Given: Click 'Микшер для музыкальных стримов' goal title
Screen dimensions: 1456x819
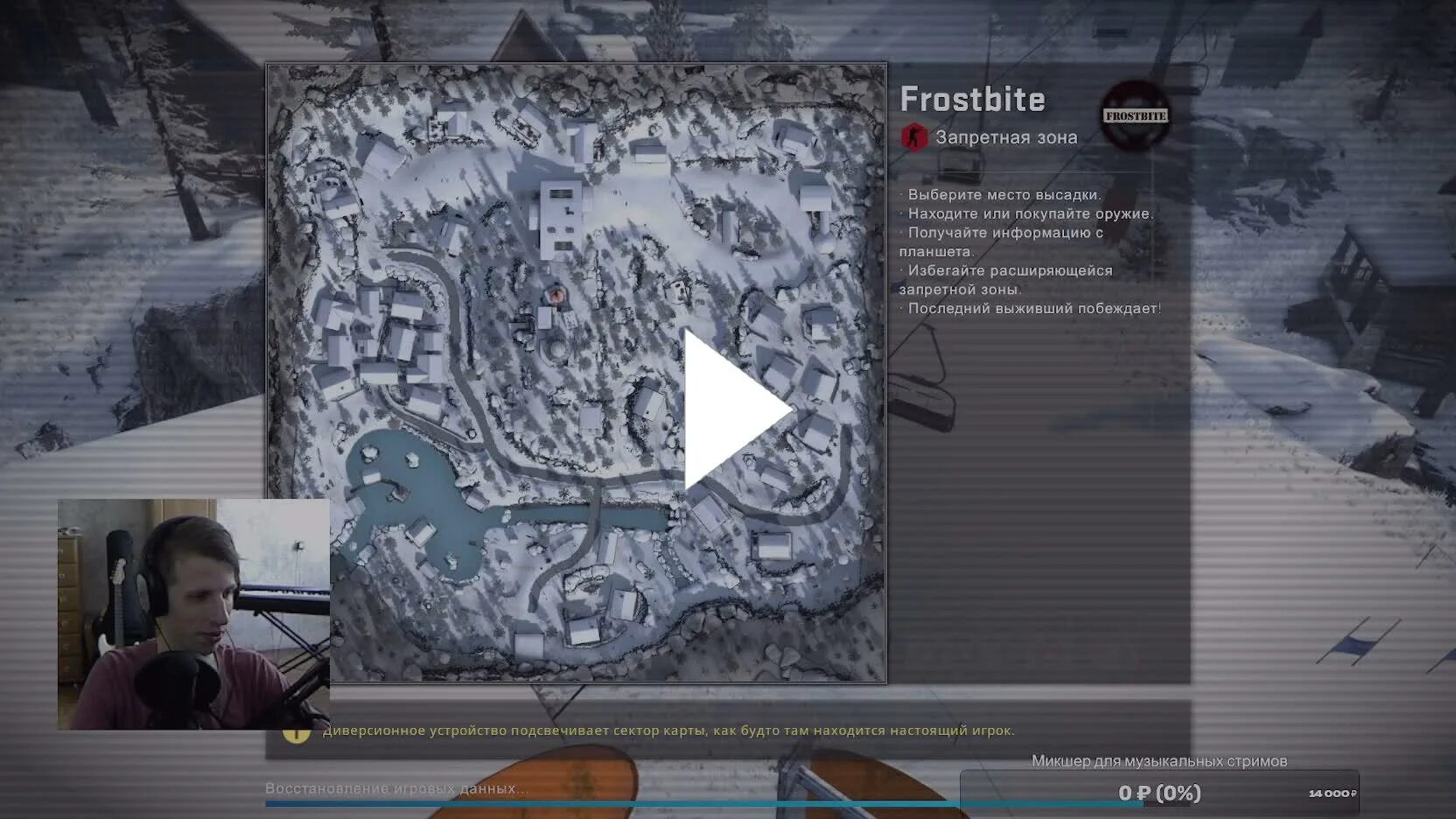Looking at the screenshot, I should pyautogui.click(x=1159, y=761).
